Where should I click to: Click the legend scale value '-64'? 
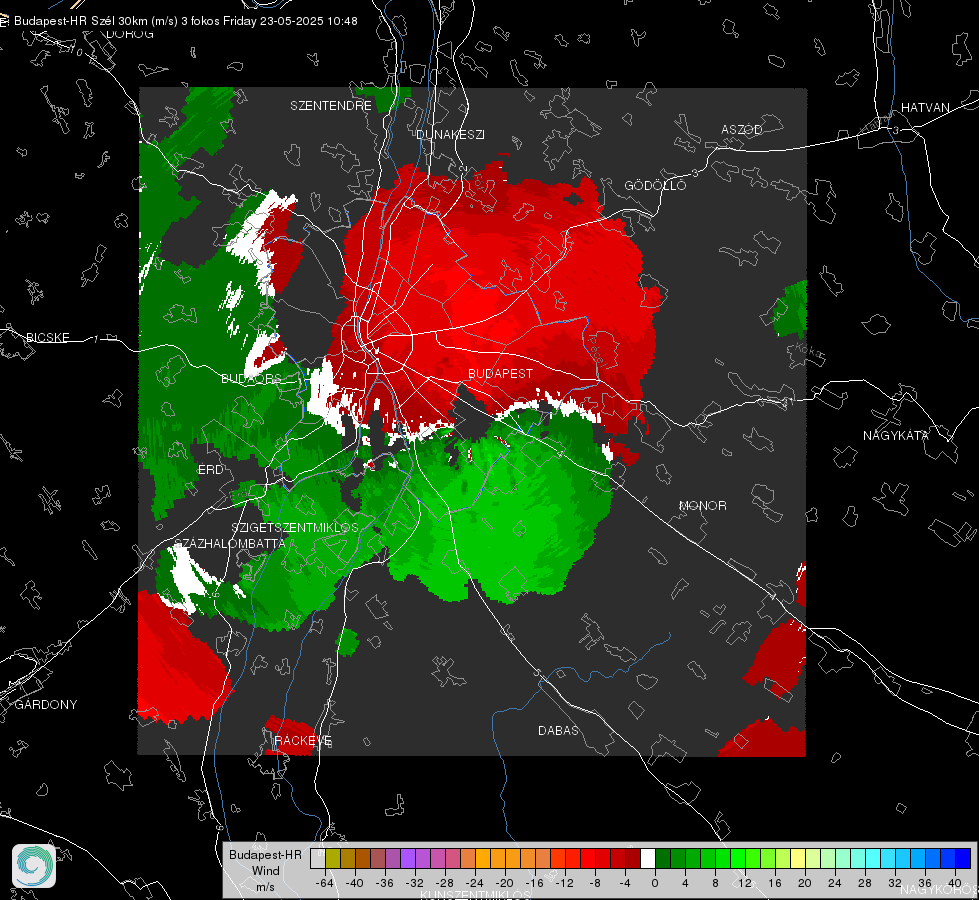point(325,883)
